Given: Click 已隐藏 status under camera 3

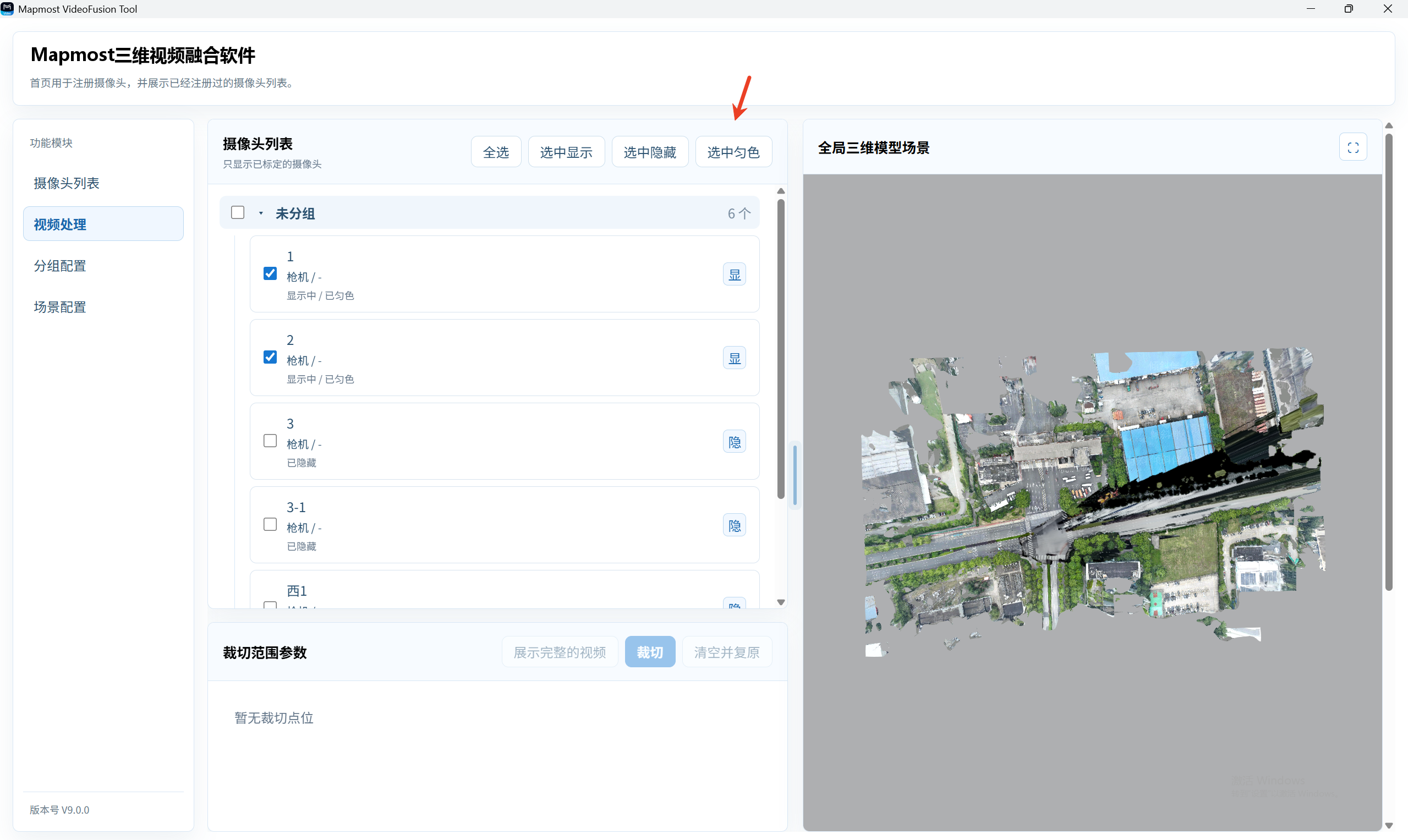Looking at the screenshot, I should [x=301, y=463].
